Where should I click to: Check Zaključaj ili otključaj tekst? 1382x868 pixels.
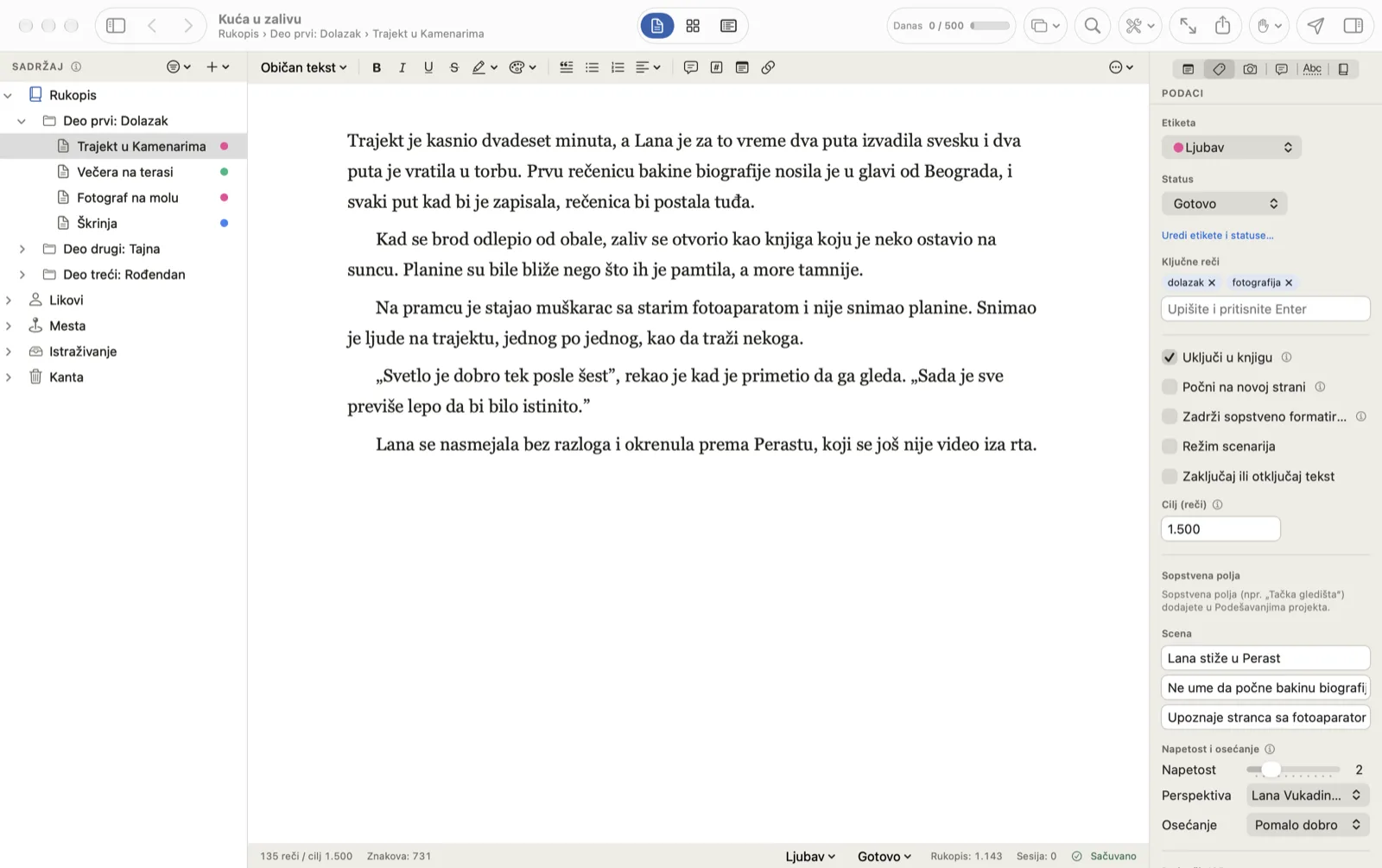1170,476
